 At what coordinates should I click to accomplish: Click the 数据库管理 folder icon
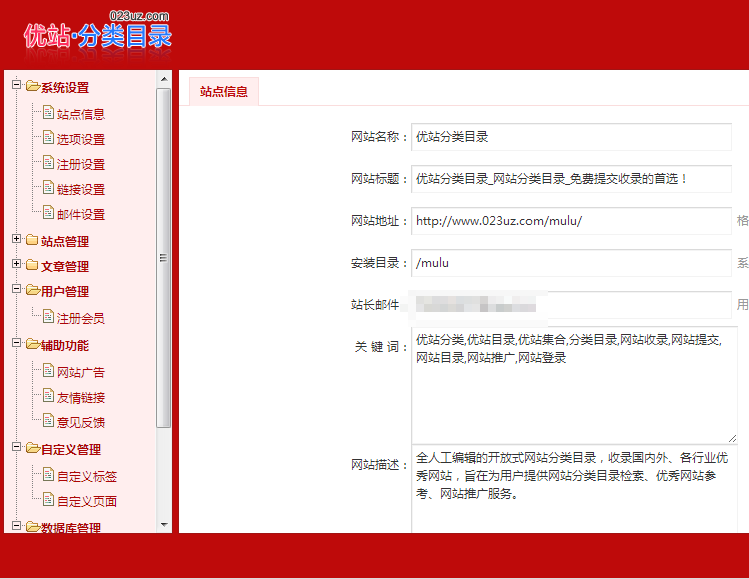tap(32, 527)
